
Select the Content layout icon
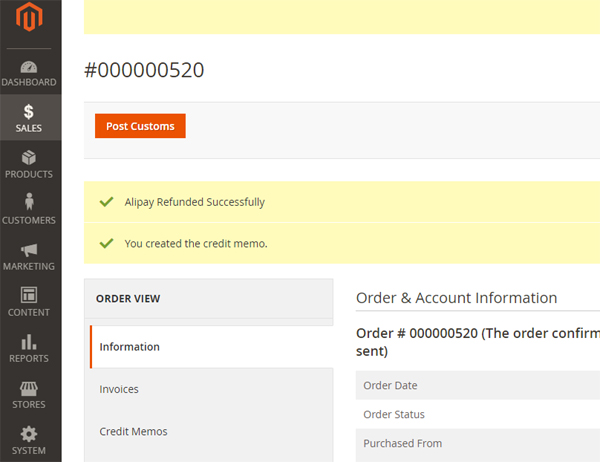29,295
